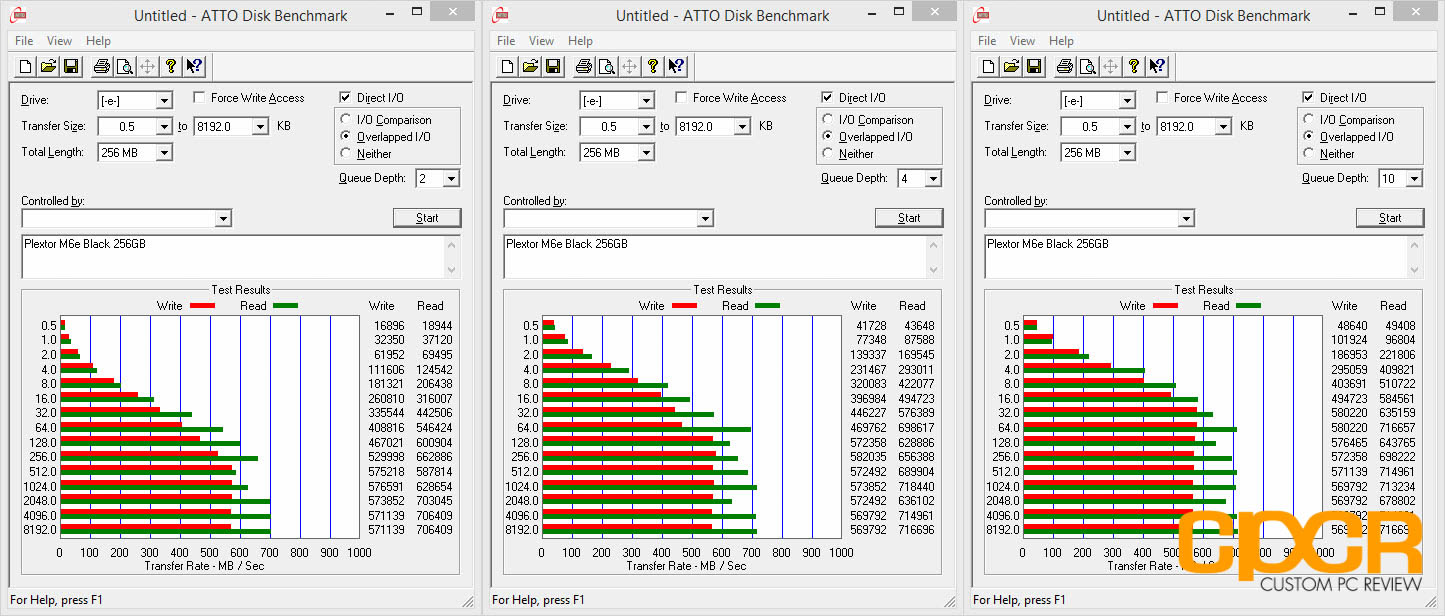Select Neither radio button in right window
Image resolution: width=1445 pixels, height=616 pixels.
(1310, 154)
